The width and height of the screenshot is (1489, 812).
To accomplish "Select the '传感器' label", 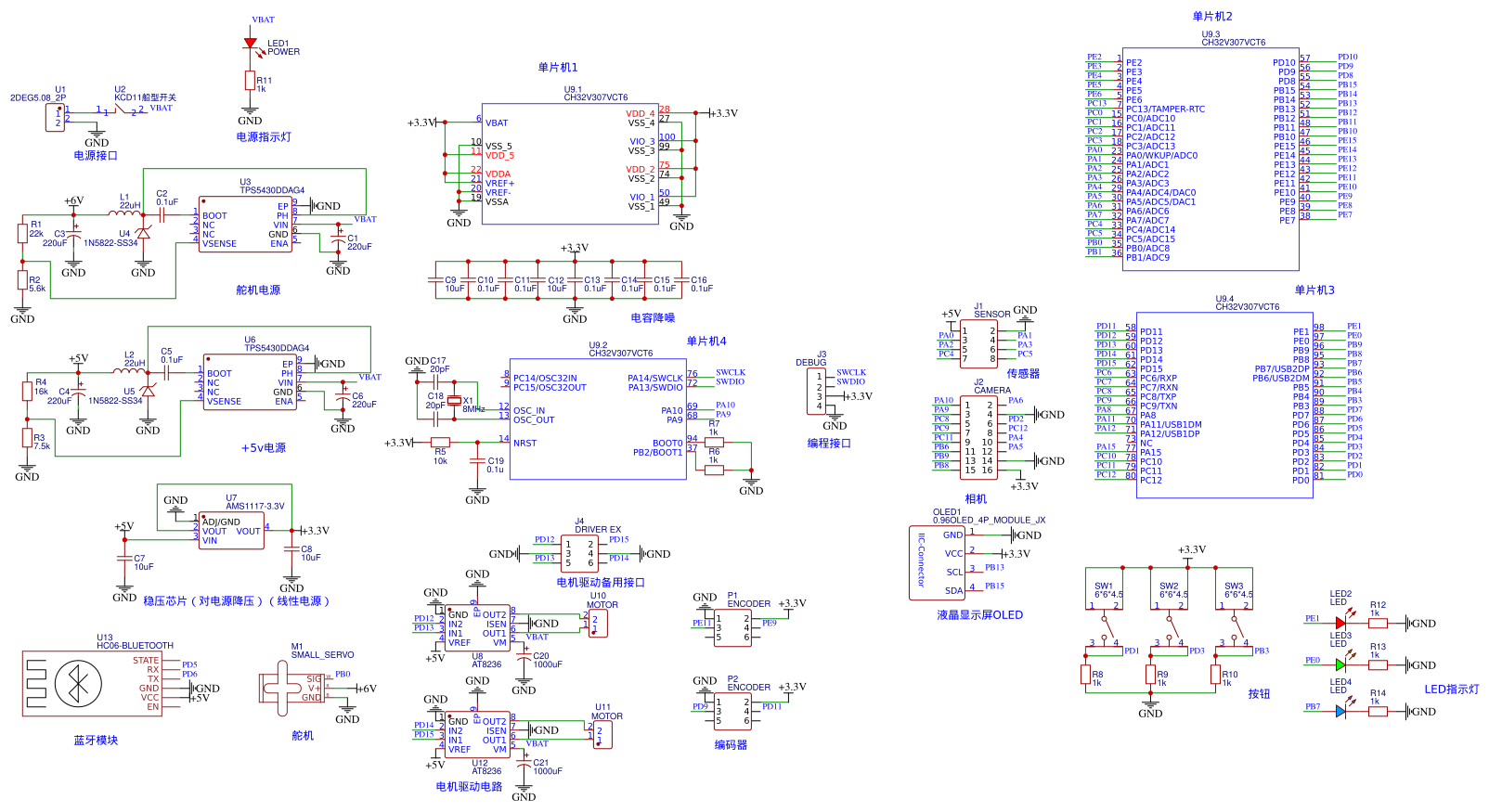I will point(1023,373).
